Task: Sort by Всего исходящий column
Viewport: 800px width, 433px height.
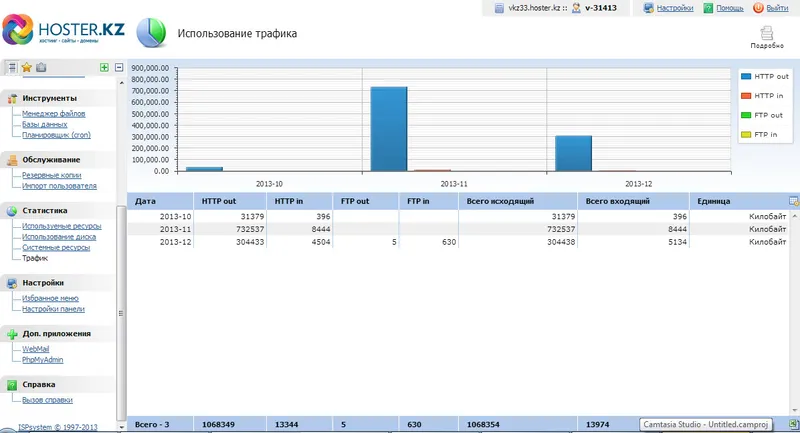Action: coord(518,201)
